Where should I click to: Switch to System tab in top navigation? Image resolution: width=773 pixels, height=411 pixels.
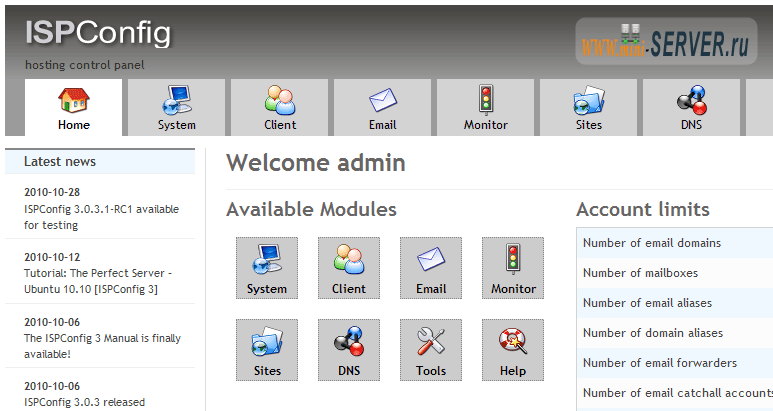(x=176, y=107)
